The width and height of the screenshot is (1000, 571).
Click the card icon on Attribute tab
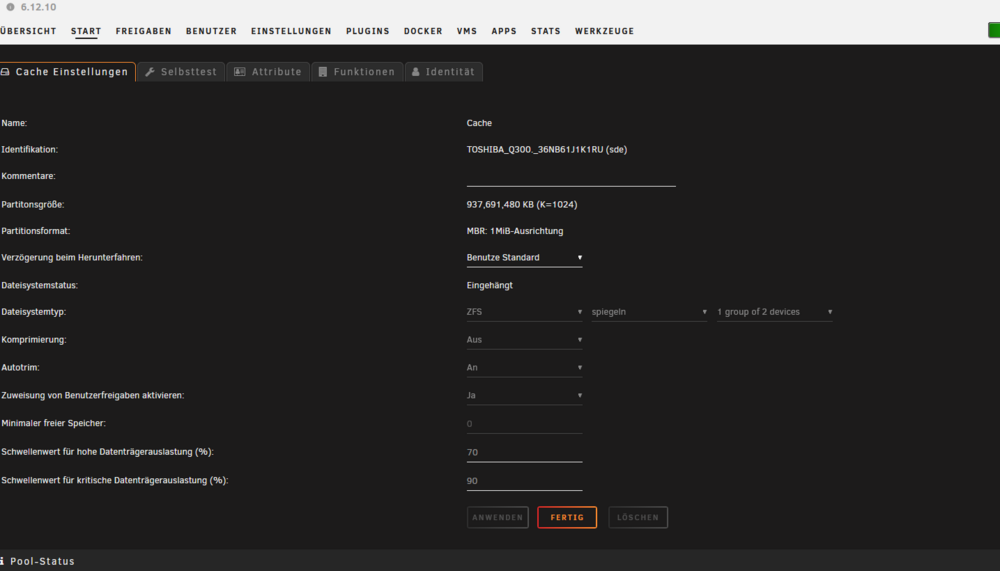[240, 72]
